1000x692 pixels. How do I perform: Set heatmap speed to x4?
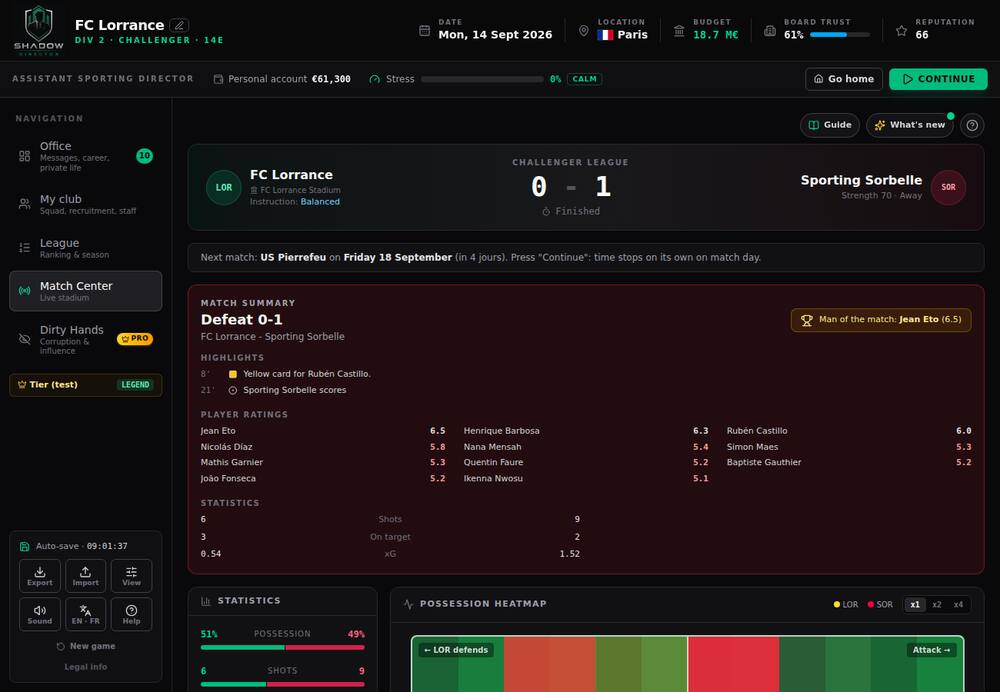coord(958,605)
